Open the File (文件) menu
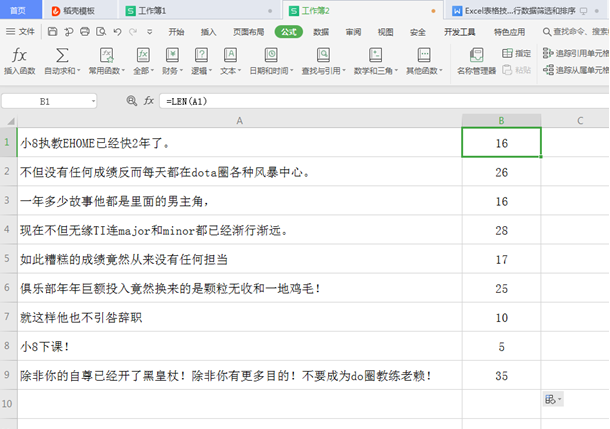The image size is (610, 429). (21, 32)
